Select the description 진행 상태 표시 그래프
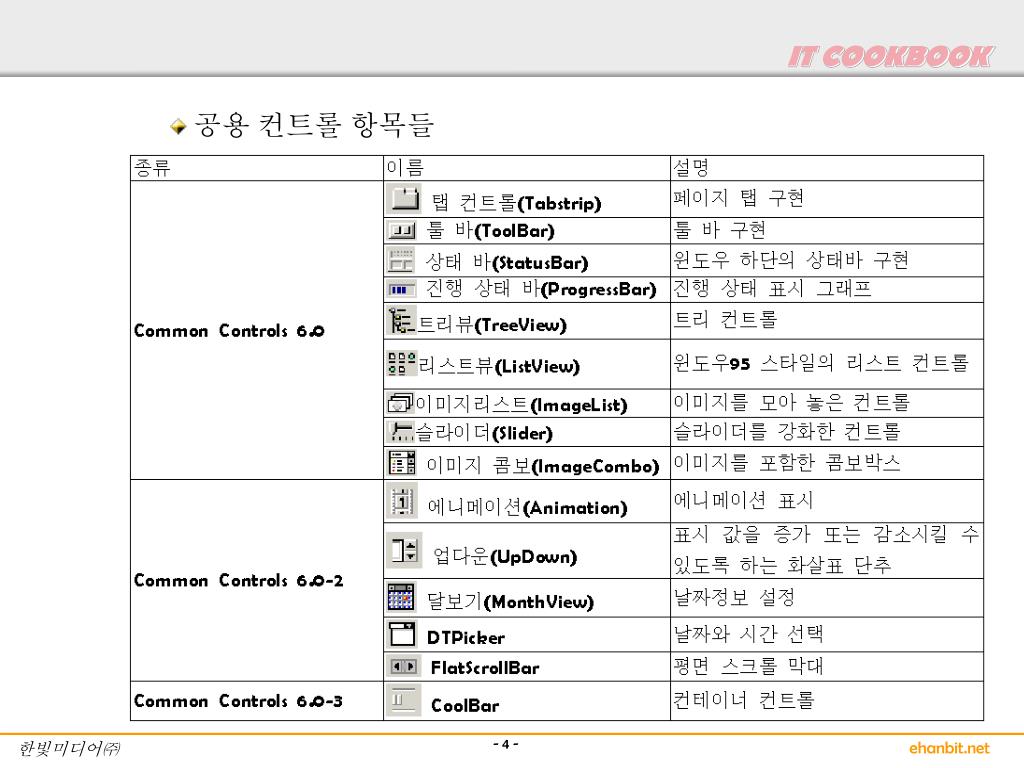The height and width of the screenshot is (768, 1024). click(773, 288)
